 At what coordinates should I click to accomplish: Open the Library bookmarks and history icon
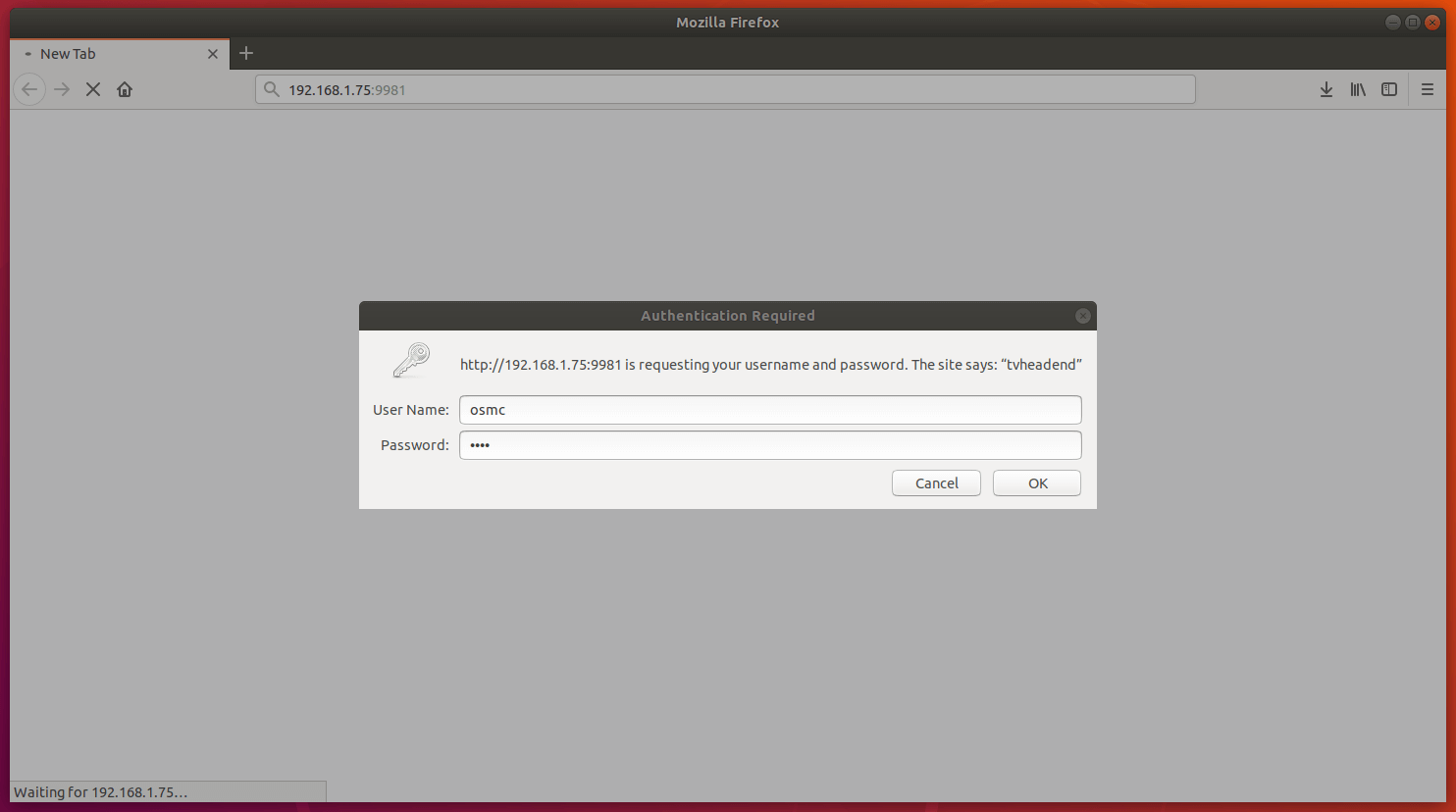(1358, 89)
